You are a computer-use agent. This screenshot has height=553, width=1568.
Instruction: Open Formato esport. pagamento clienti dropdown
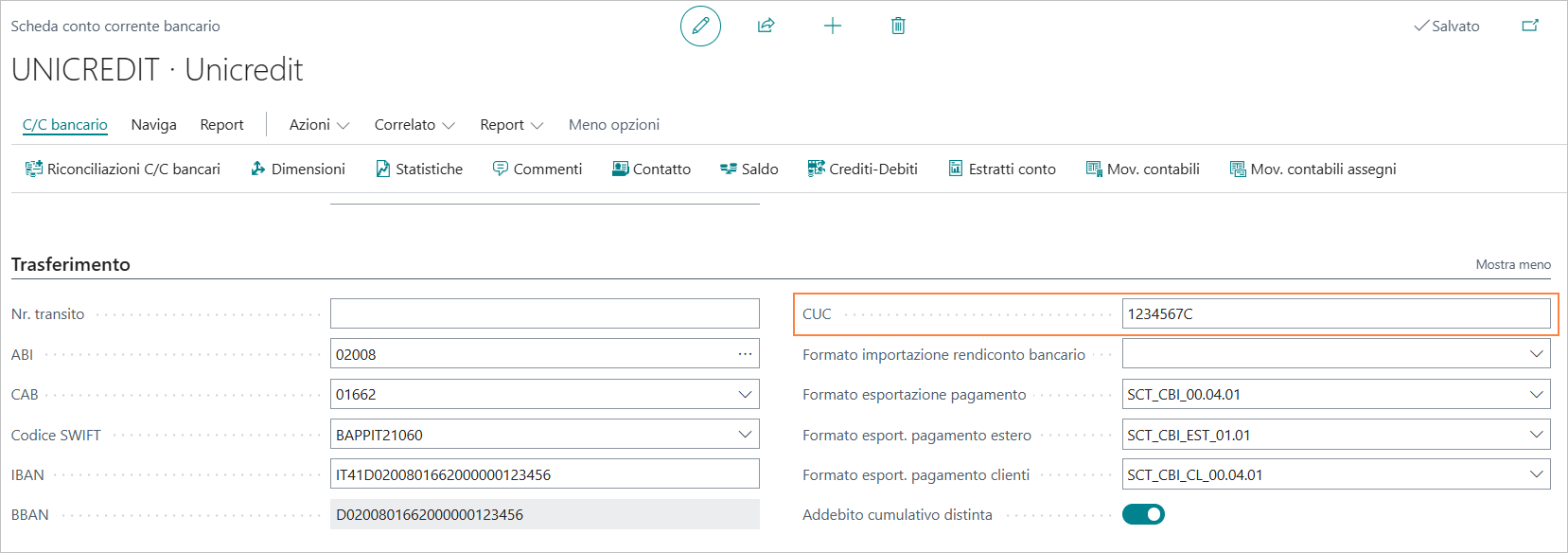(x=1537, y=474)
